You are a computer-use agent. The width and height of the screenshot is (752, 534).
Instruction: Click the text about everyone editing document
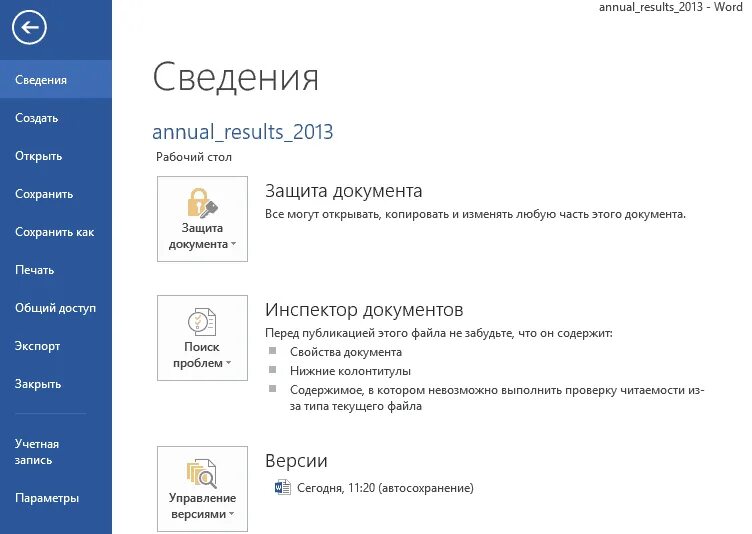click(x=475, y=214)
